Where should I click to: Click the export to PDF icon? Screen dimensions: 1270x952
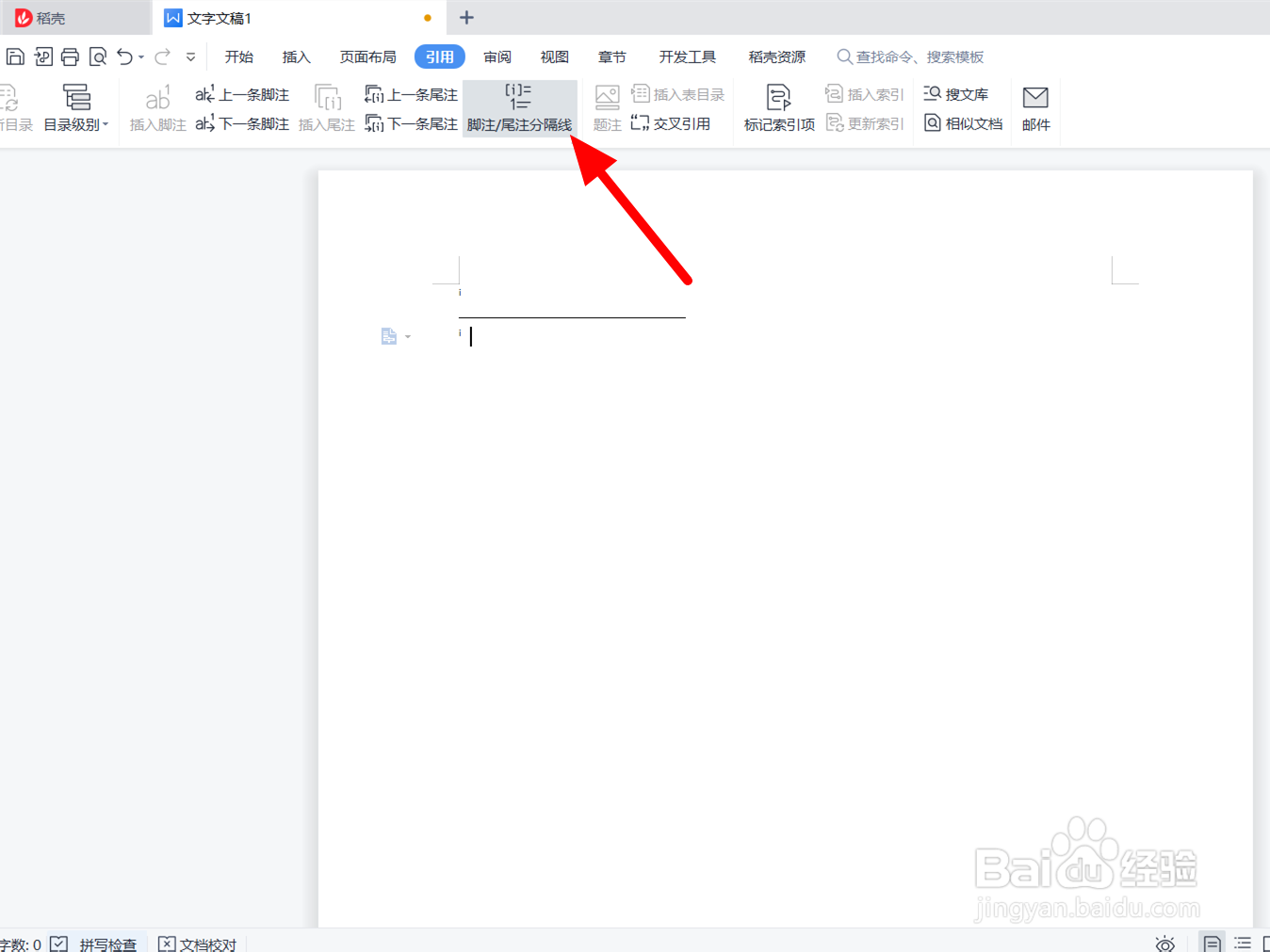pos(43,56)
